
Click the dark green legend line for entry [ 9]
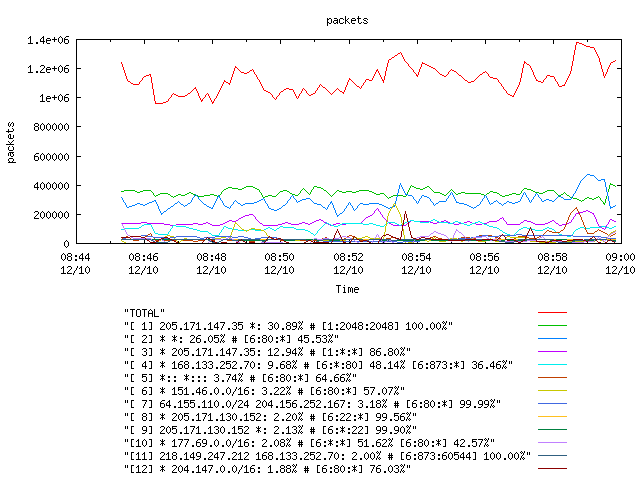(x=552, y=429)
